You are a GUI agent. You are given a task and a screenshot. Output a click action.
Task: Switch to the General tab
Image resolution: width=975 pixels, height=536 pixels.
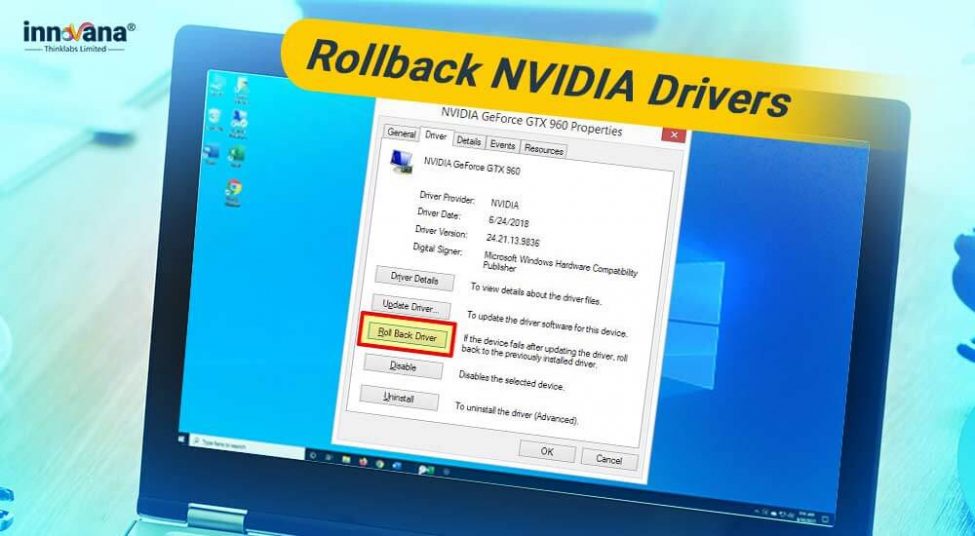click(401, 132)
